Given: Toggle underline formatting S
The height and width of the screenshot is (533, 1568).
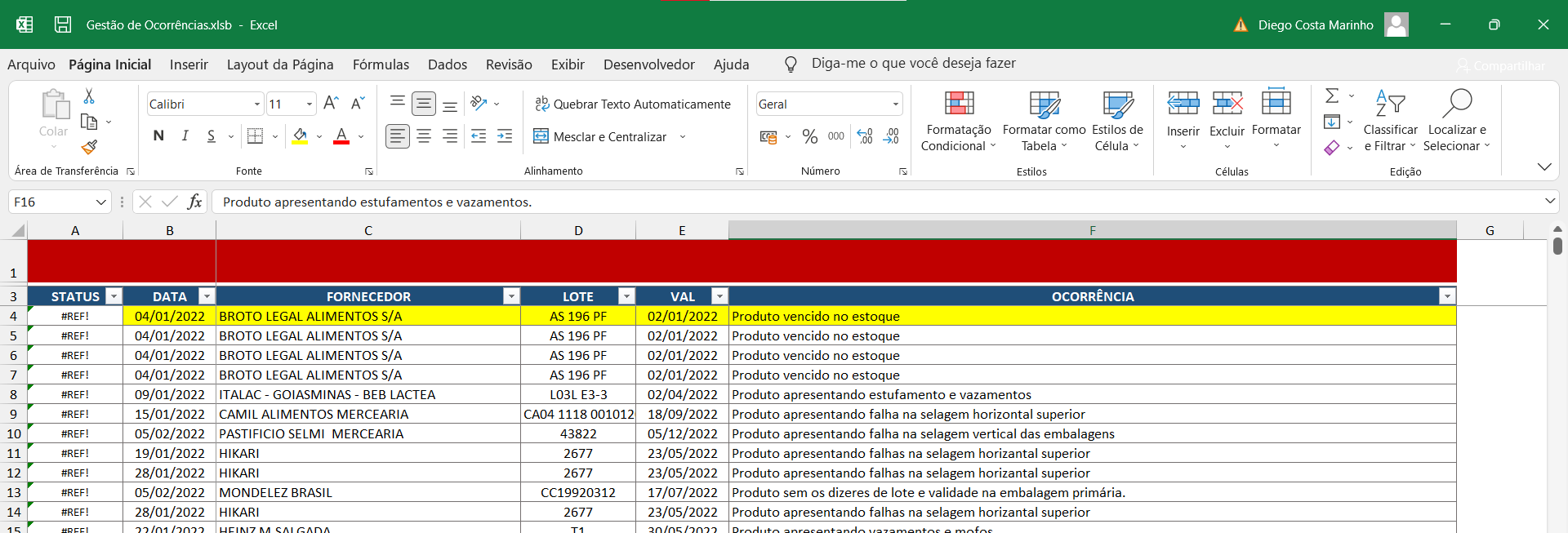Looking at the screenshot, I should (212, 136).
